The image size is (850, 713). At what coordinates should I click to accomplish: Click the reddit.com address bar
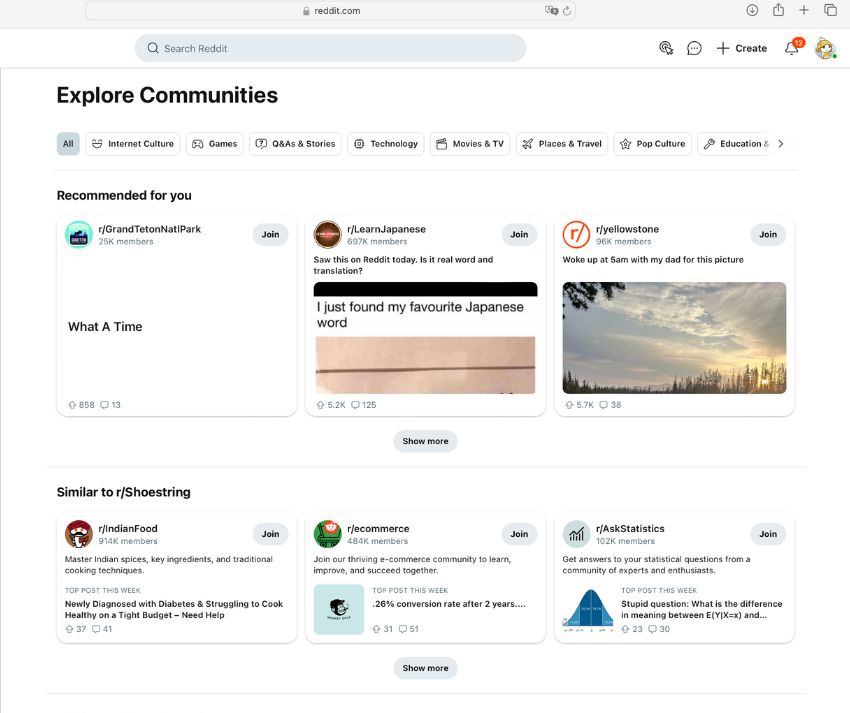pos(331,10)
